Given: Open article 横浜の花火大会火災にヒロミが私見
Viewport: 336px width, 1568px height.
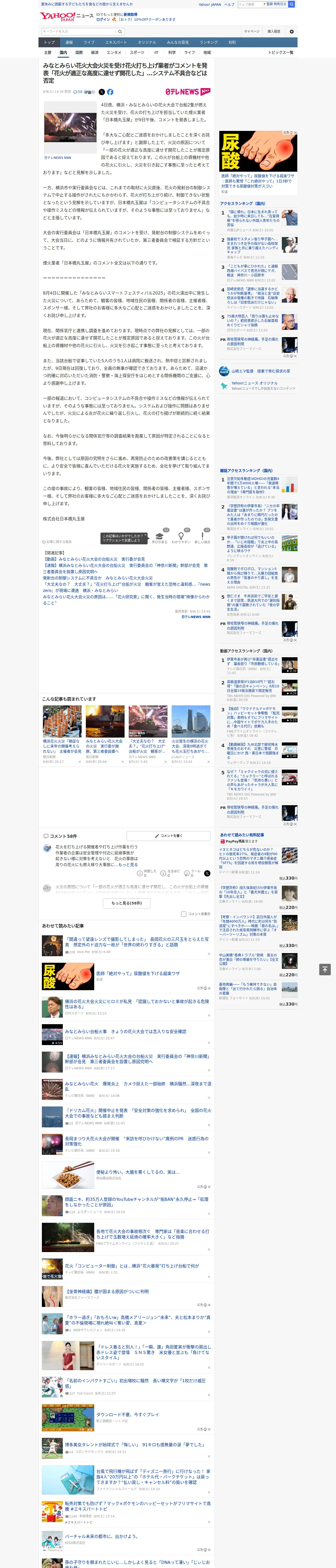Looking at the screenshot, I should point(137,1004).
